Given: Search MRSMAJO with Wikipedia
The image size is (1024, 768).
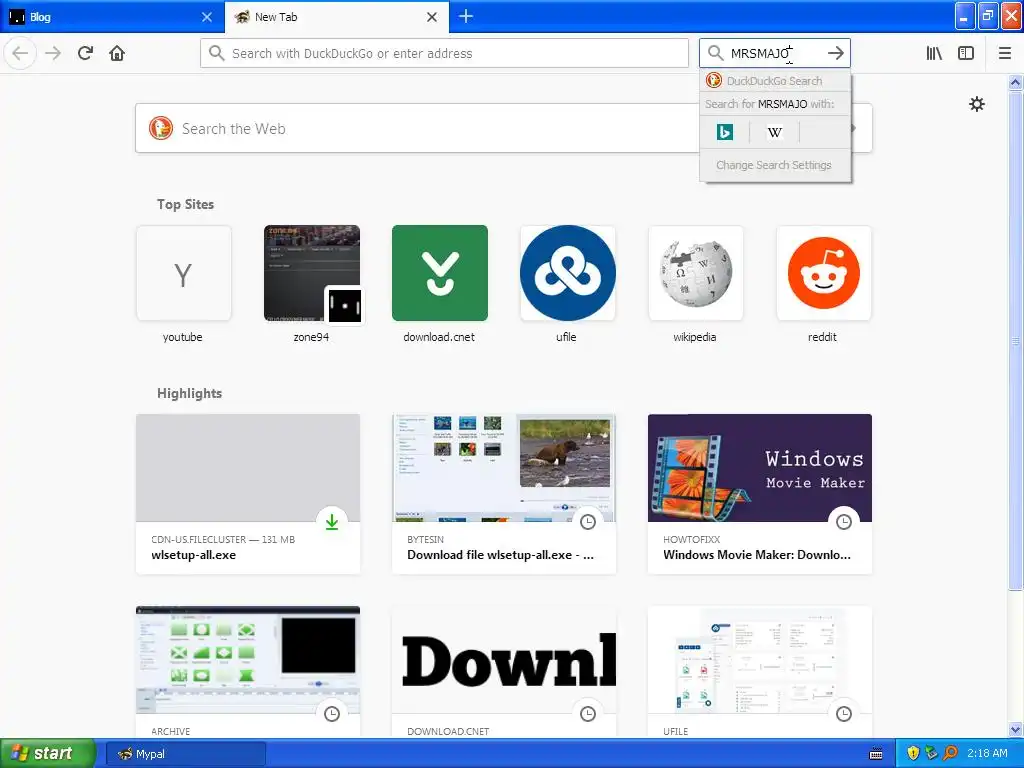Looking at the screenshot, I should [x=775, y=132].
